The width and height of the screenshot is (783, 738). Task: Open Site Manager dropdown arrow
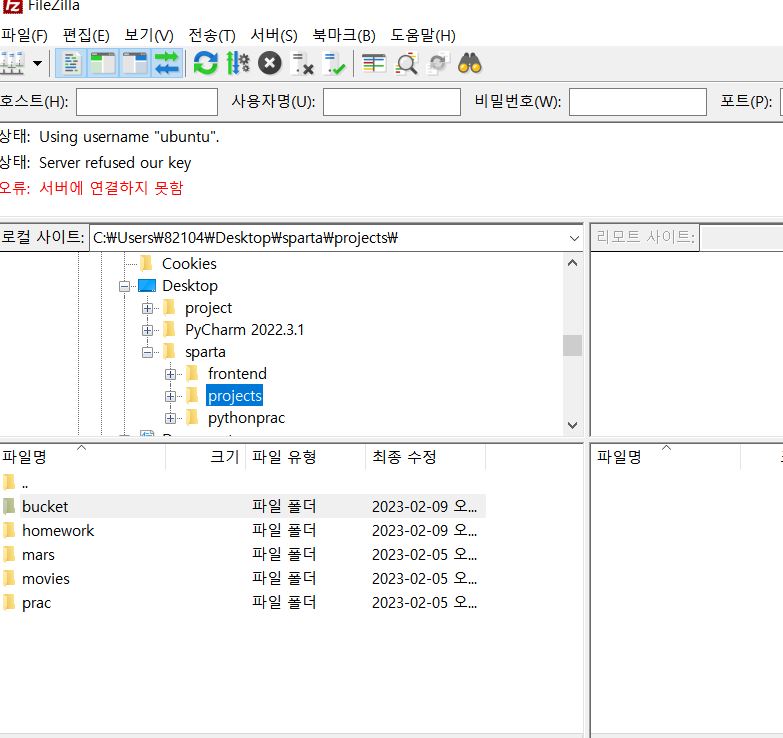tap(37, 63)
